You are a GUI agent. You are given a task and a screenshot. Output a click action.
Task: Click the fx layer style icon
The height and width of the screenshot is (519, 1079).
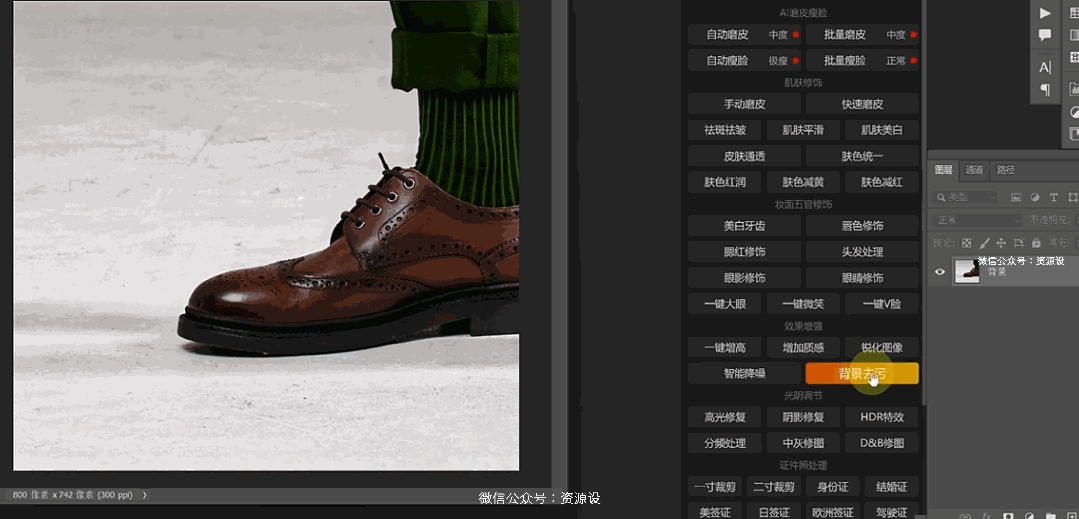pyautogui.click(x=987, y=516)
